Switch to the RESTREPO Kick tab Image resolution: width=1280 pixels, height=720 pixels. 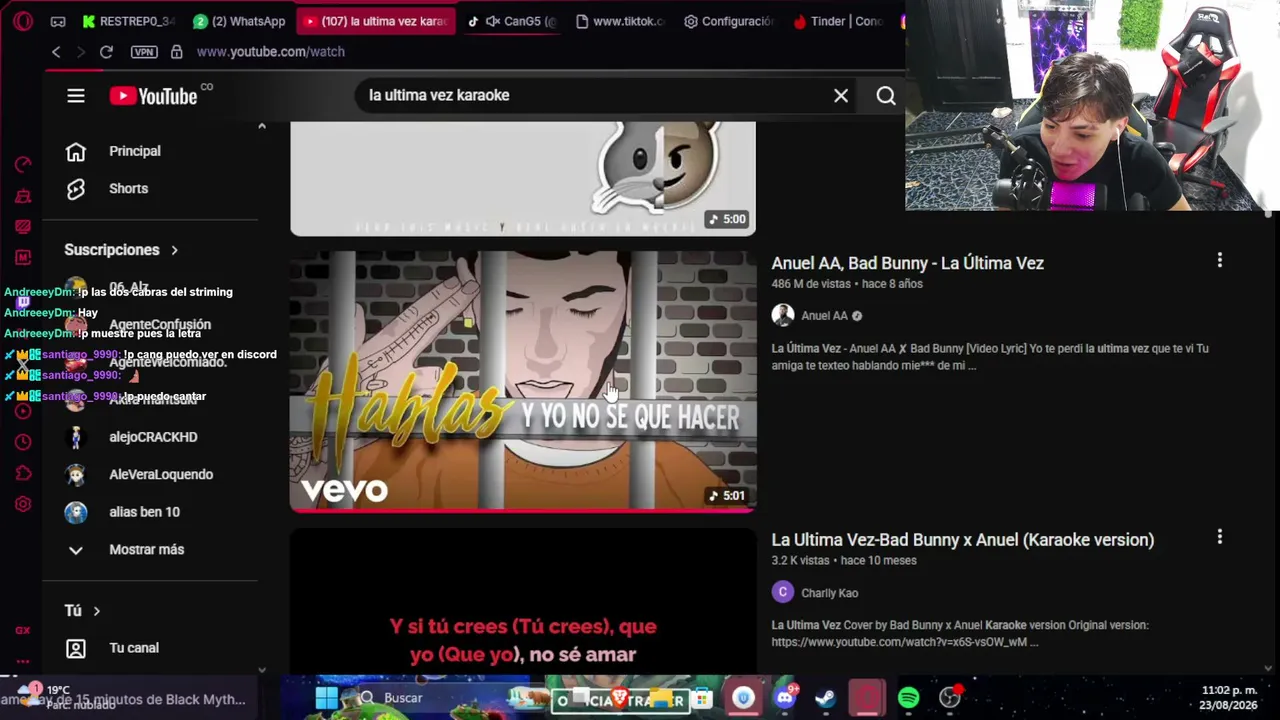click(128, 21)
